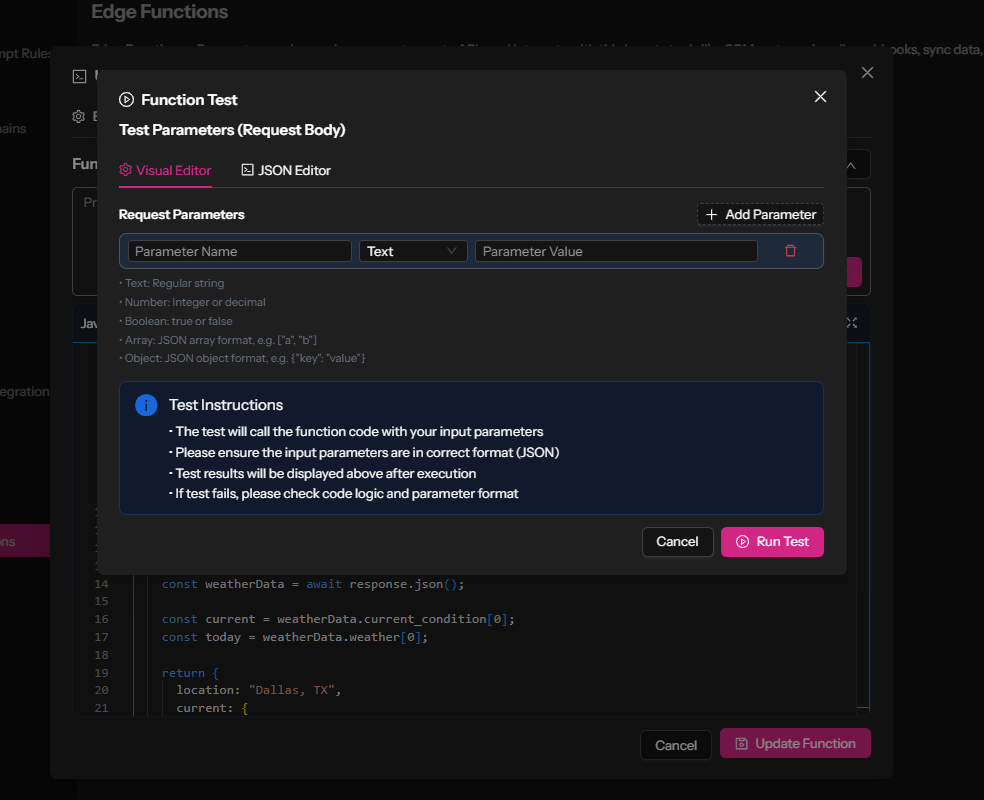
Task: Click the play icon inside Run Test button
Action: pos(742,541)
